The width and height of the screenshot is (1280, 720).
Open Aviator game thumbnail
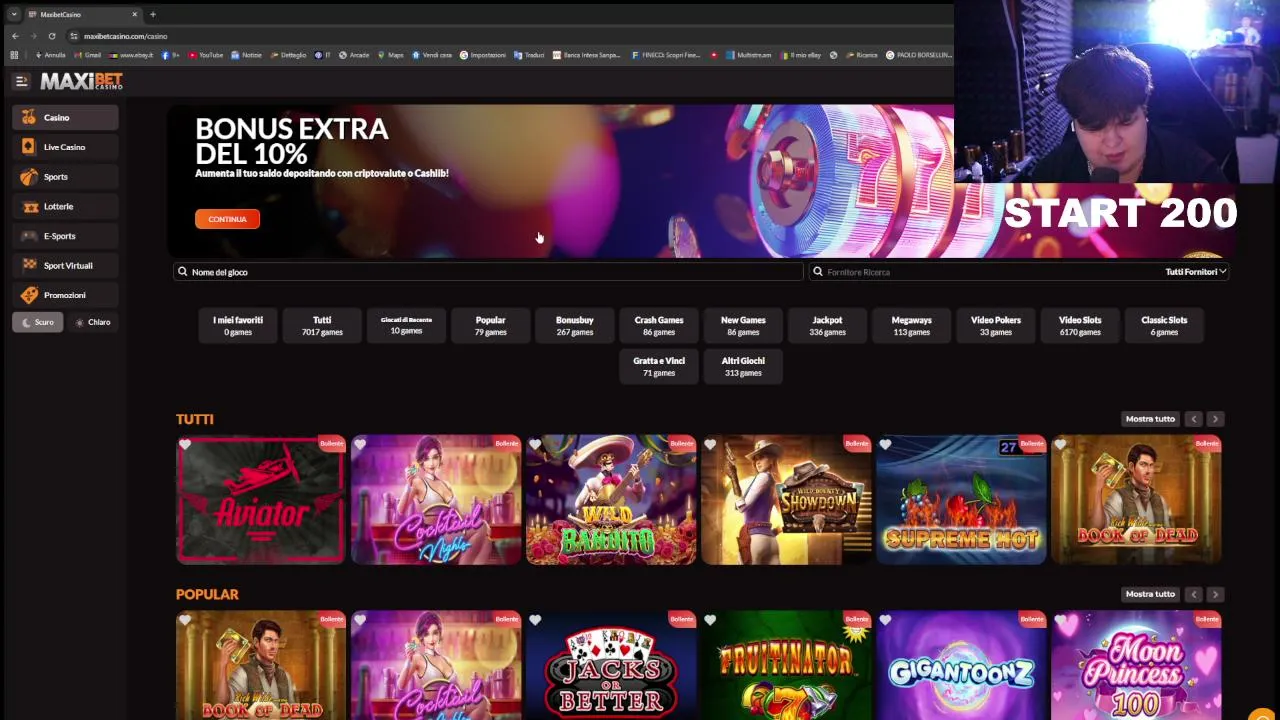pyautogui.click(x=261, y=500)
